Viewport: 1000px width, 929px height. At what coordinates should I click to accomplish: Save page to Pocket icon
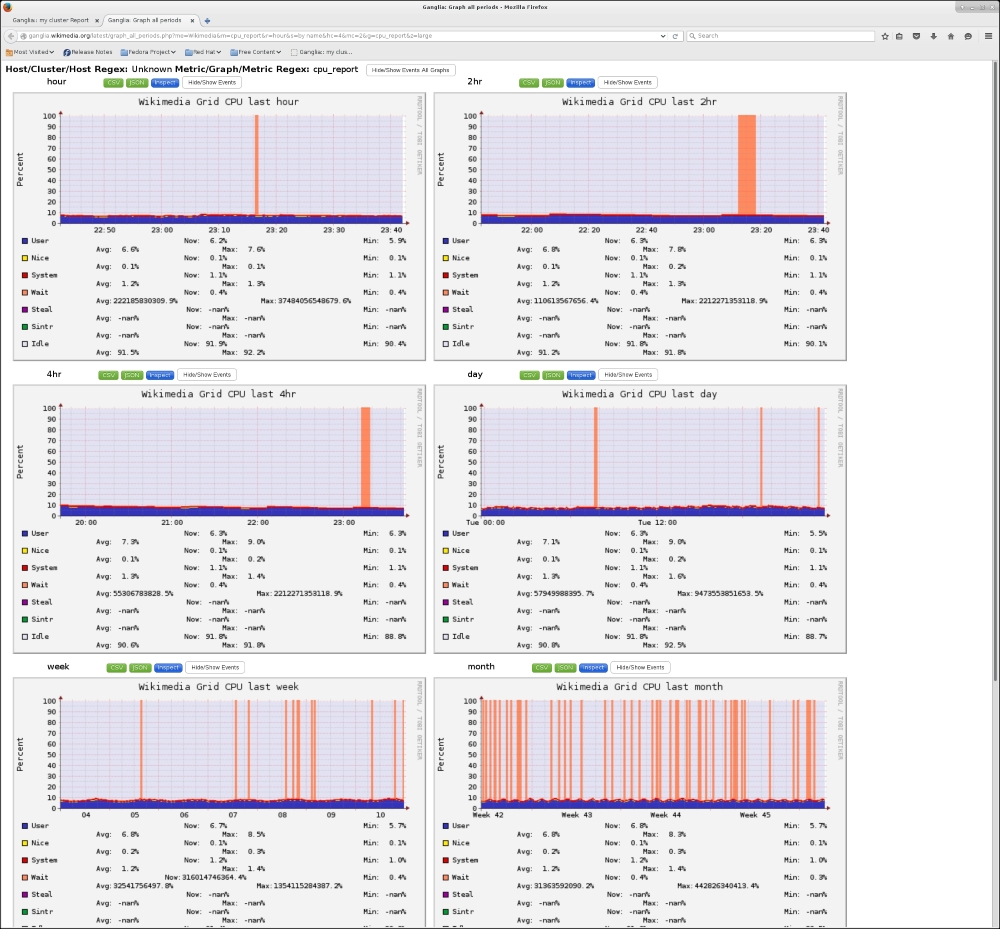tap(916, 36)
